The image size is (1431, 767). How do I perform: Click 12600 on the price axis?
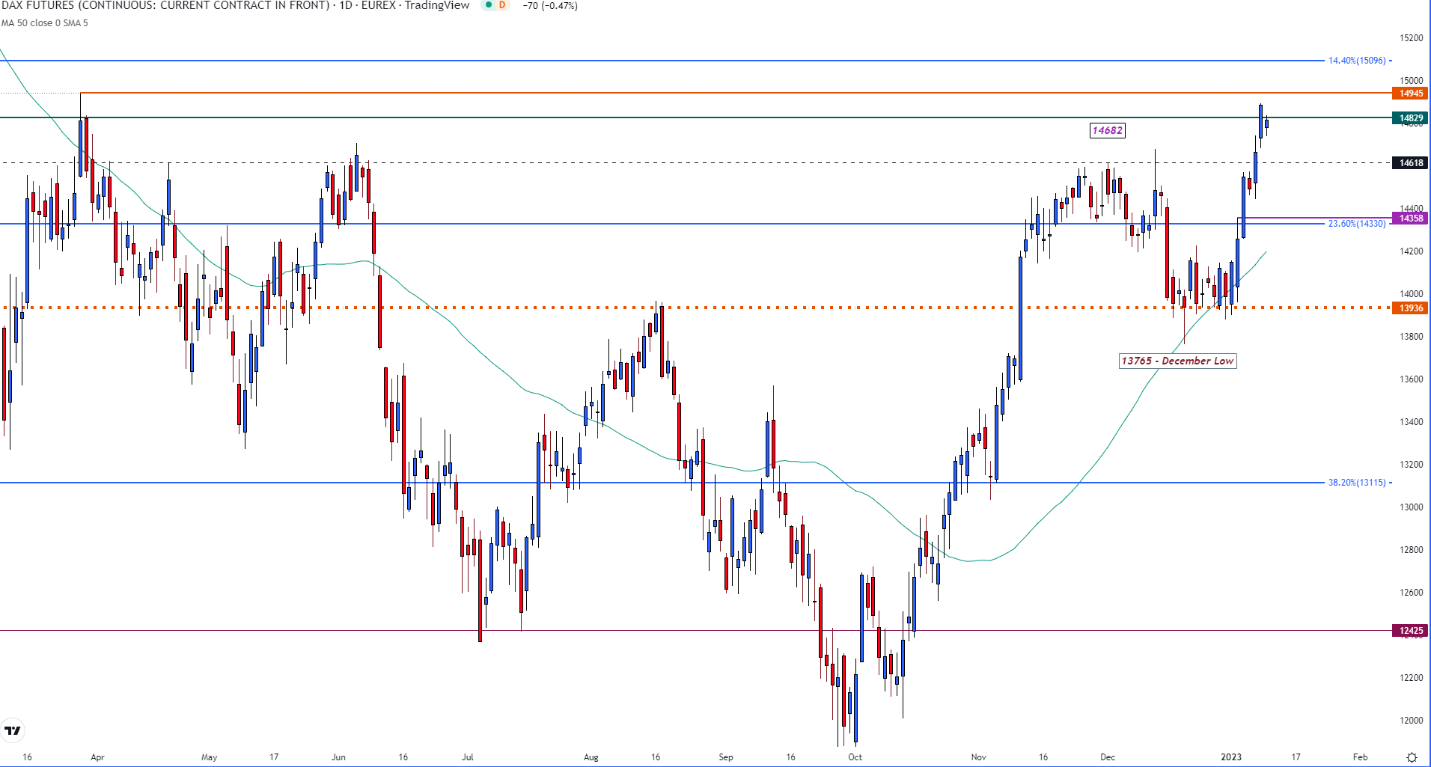point(1412,592)
